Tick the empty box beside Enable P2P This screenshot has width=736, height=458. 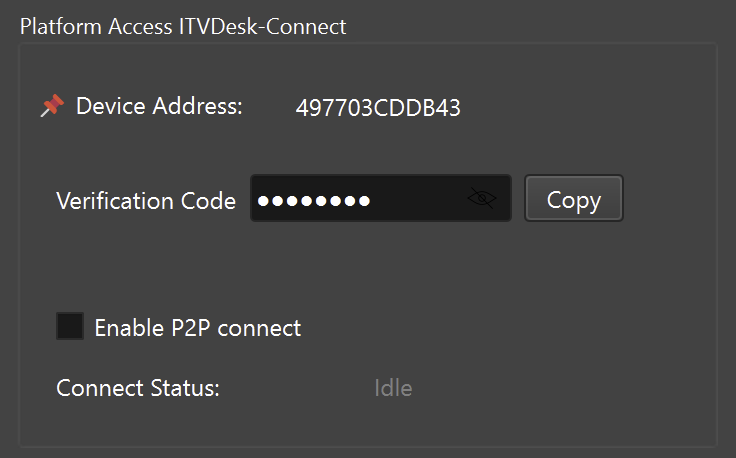pyautogui.click(x=70, y=327)
